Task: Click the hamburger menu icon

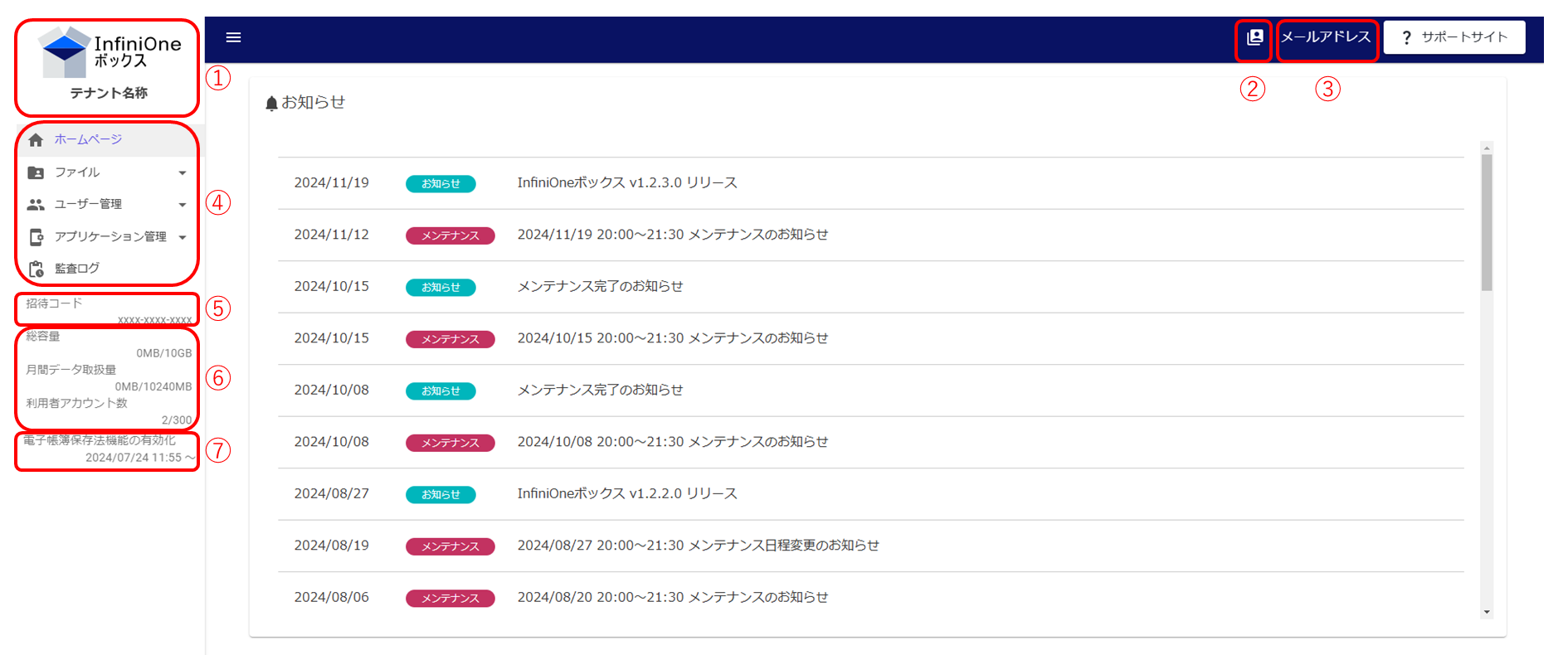Action: [x=233, y=37]
